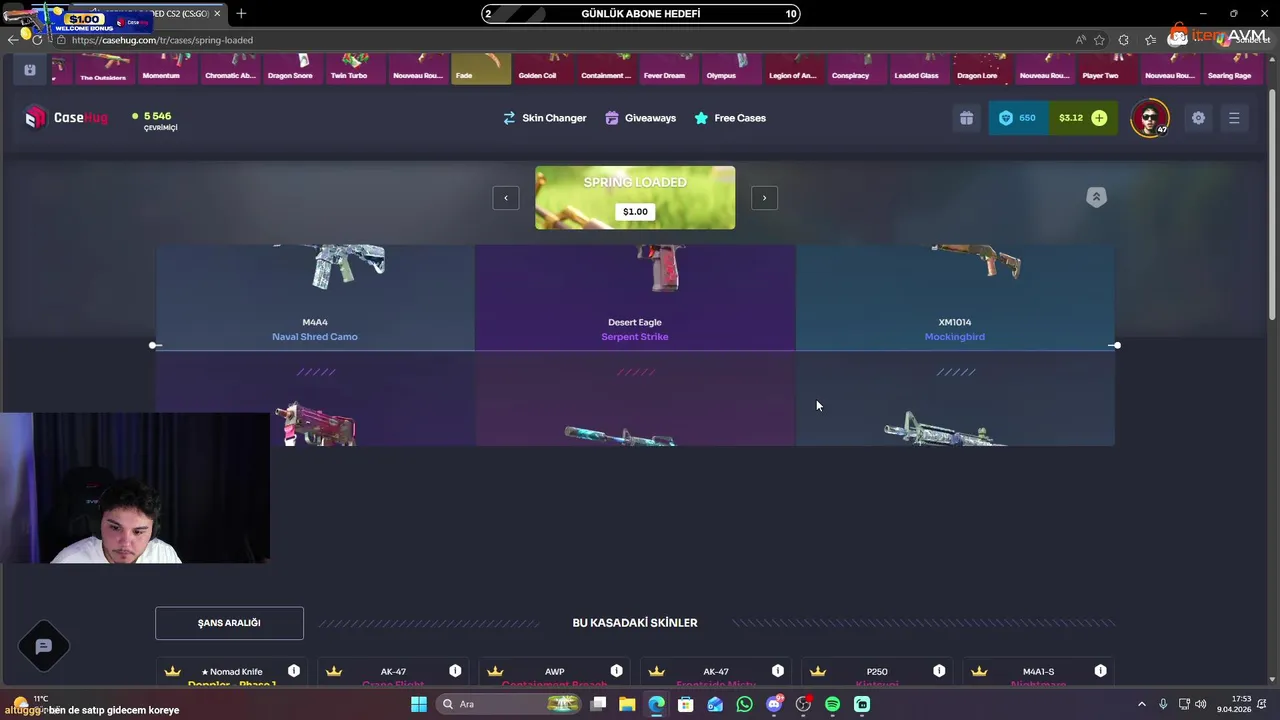Bookmark page with the star icon

(x=1100, y=40)
